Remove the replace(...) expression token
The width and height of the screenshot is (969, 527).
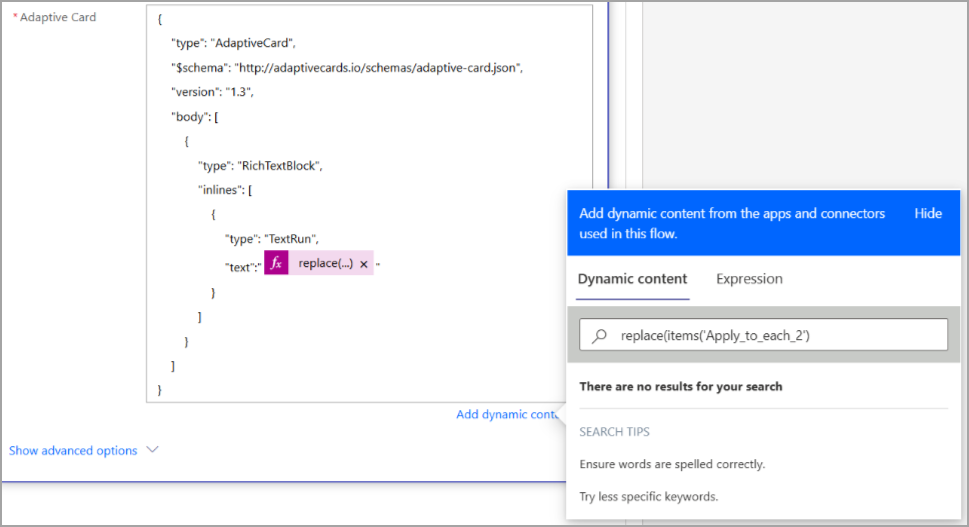click(364, 264)
